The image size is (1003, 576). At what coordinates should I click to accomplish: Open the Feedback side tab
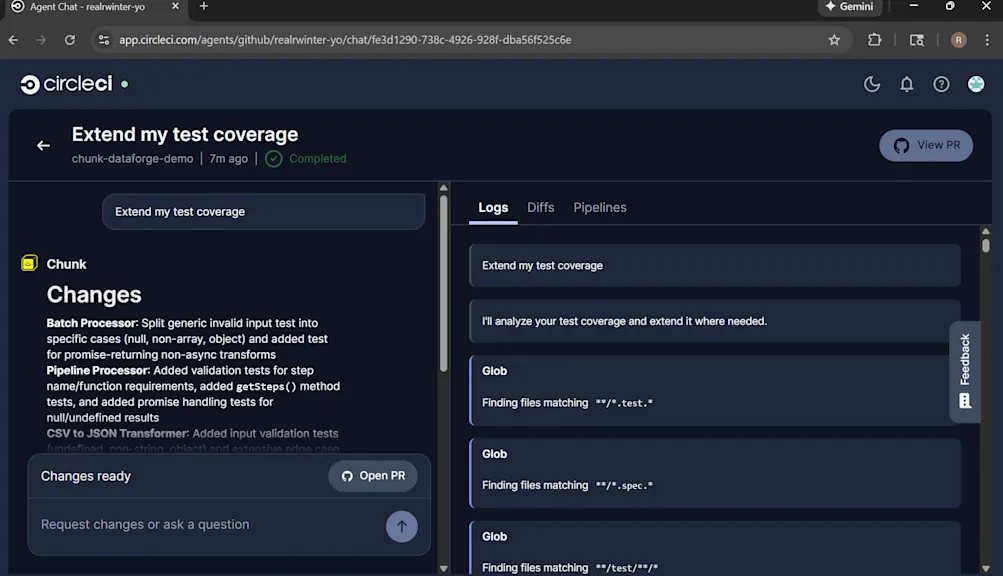tap(965, 371)
